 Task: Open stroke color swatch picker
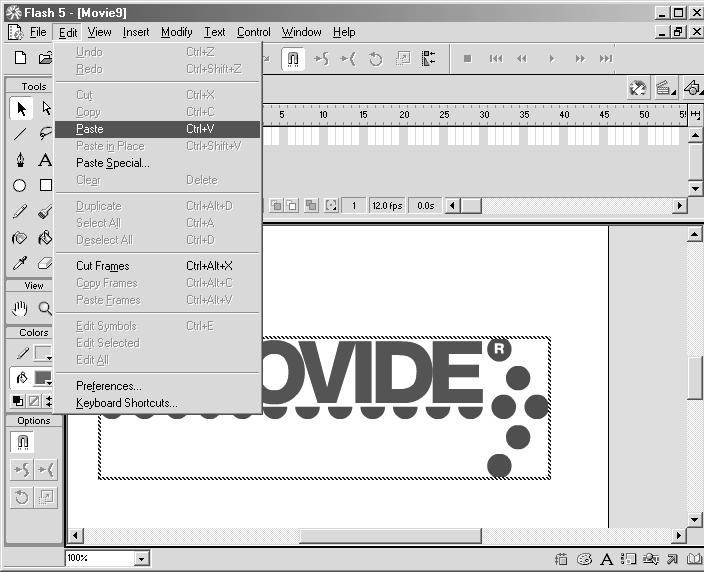pyautogui.click(x=43, y=353)
